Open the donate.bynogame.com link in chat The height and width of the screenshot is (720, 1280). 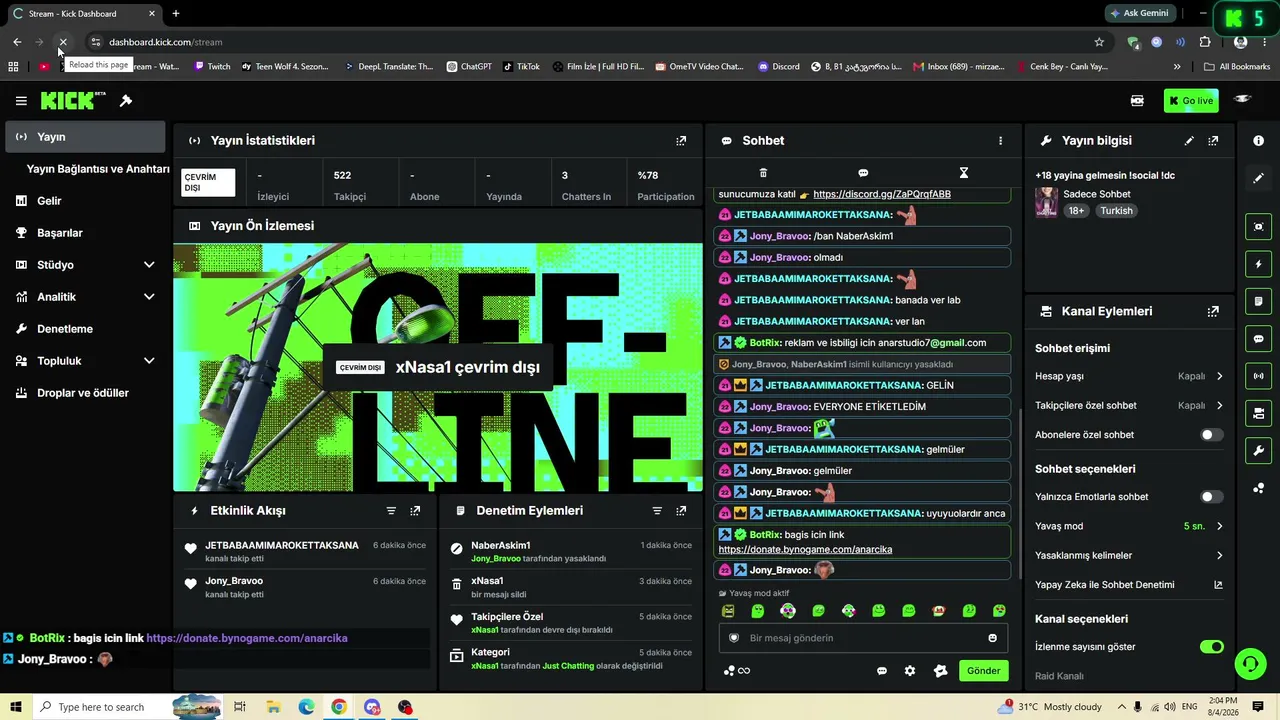click(805, 549)
